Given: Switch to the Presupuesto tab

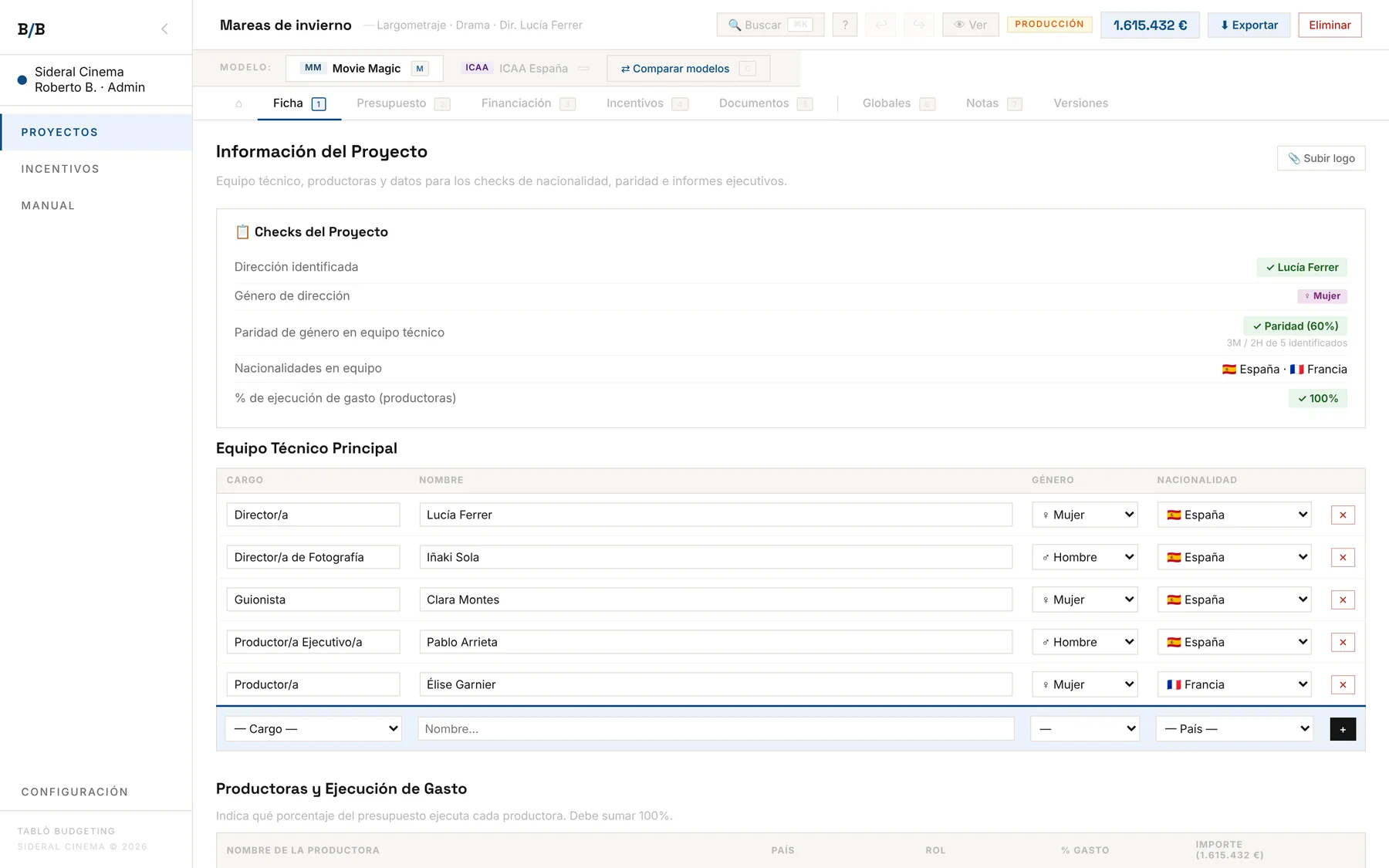Looking at the screenshot, I should 403,103.
